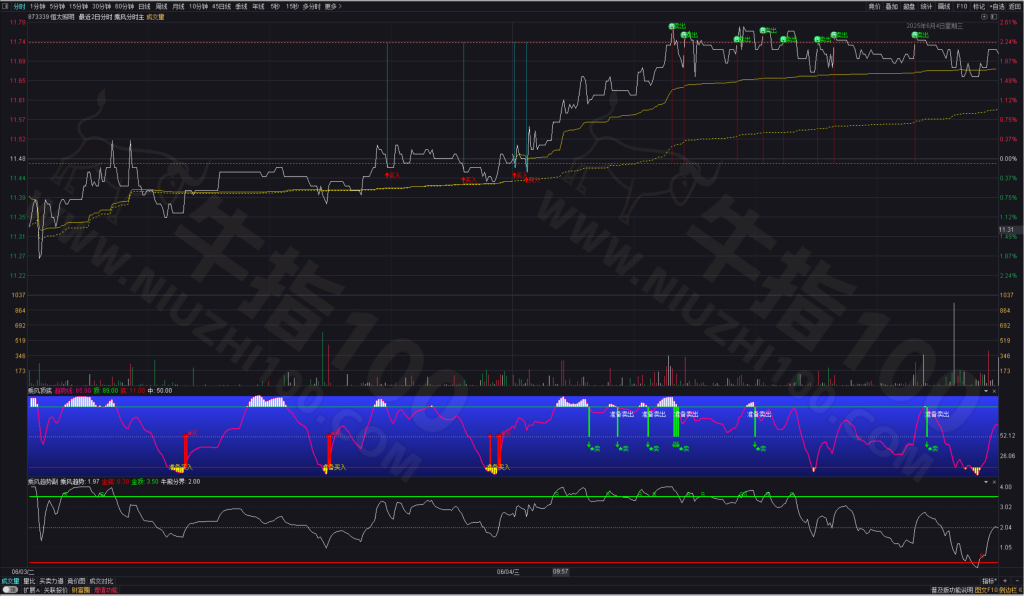Open the 财富圈 link

pos(81,590)
